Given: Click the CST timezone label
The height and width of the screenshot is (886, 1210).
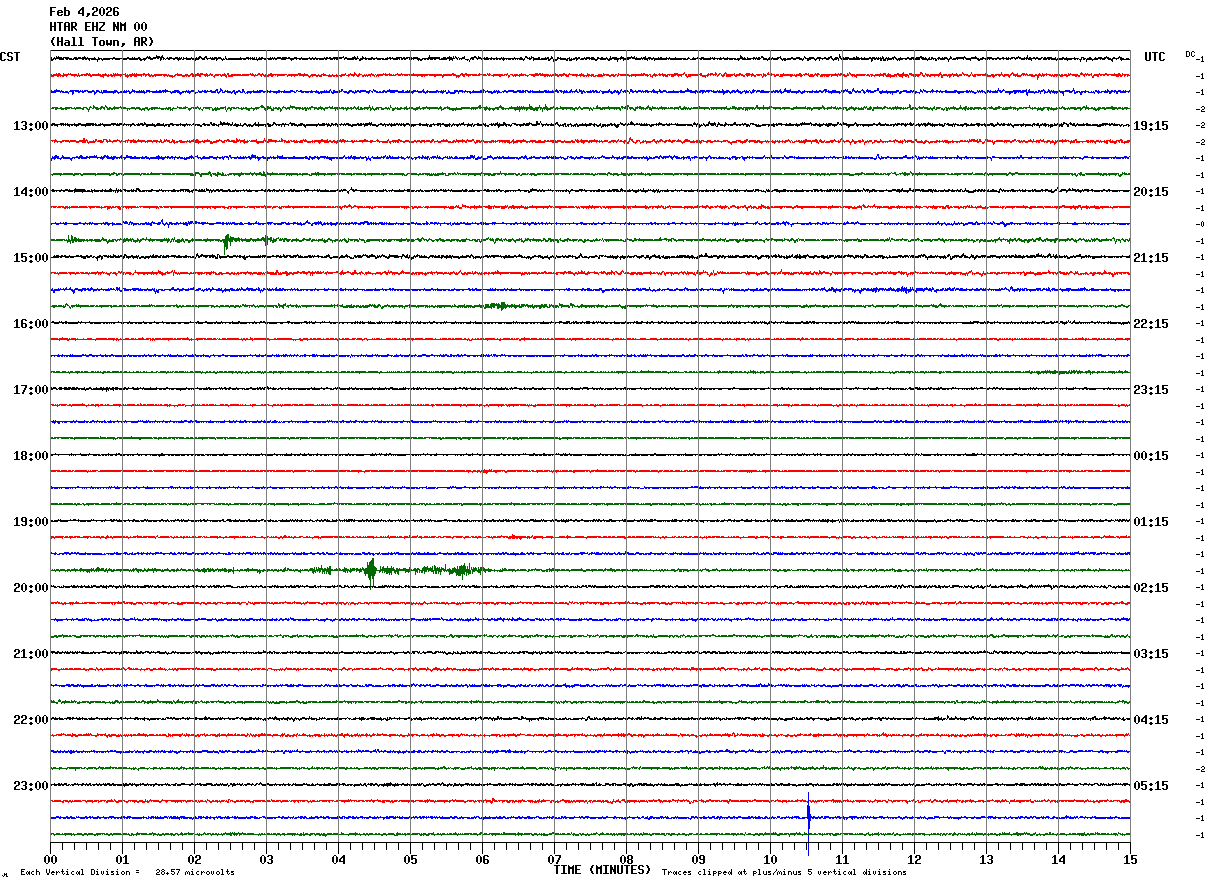Looking at the screenshot, I should coord(10,57).
